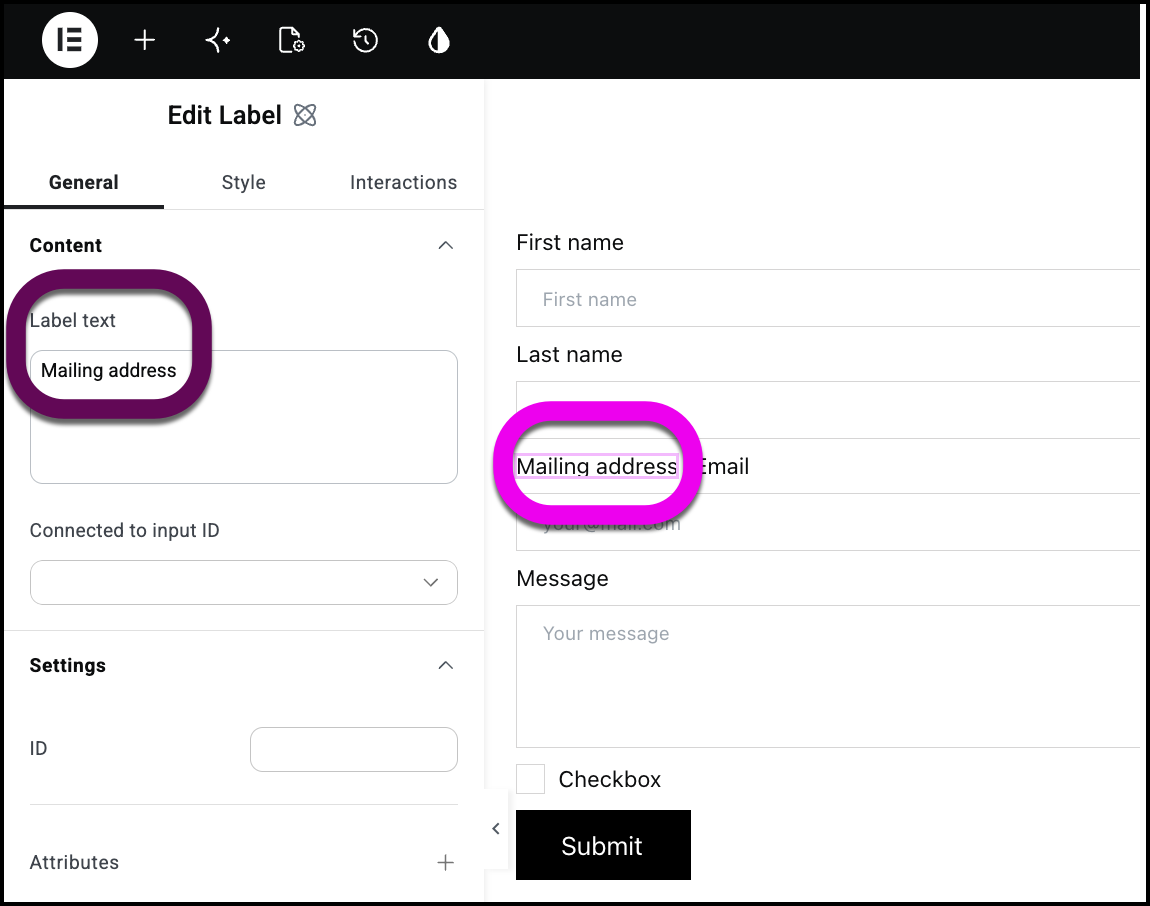The width and height of the screenshot is (1150, 906).
Task: Collapse the Content section chevron
Action: coord(445,245)
